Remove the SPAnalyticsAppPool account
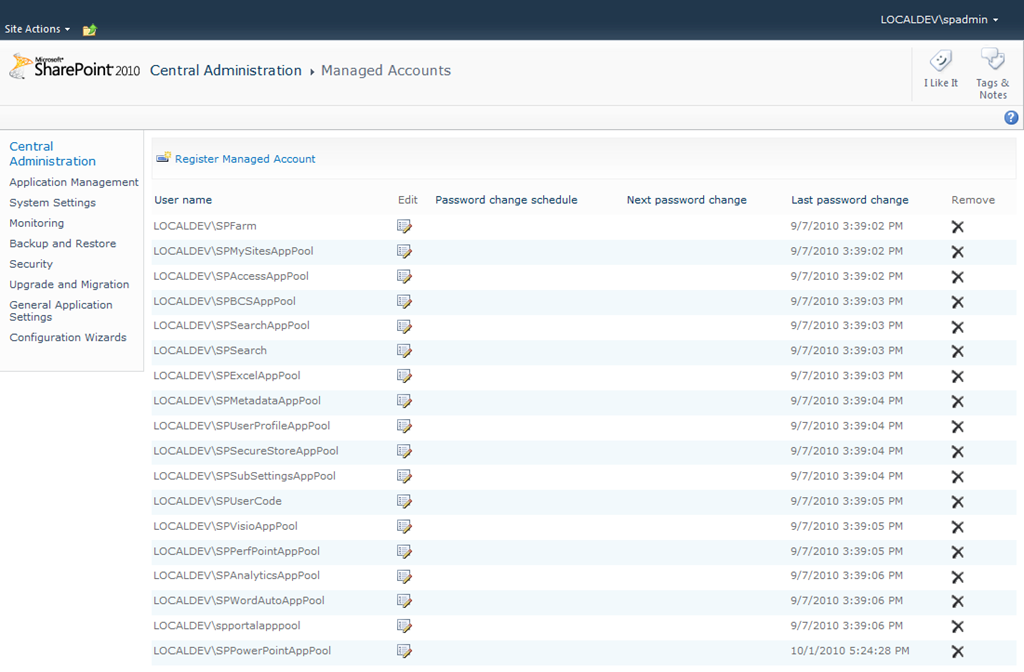This screenshot has height=672, width=1024. tap(957, 577)
